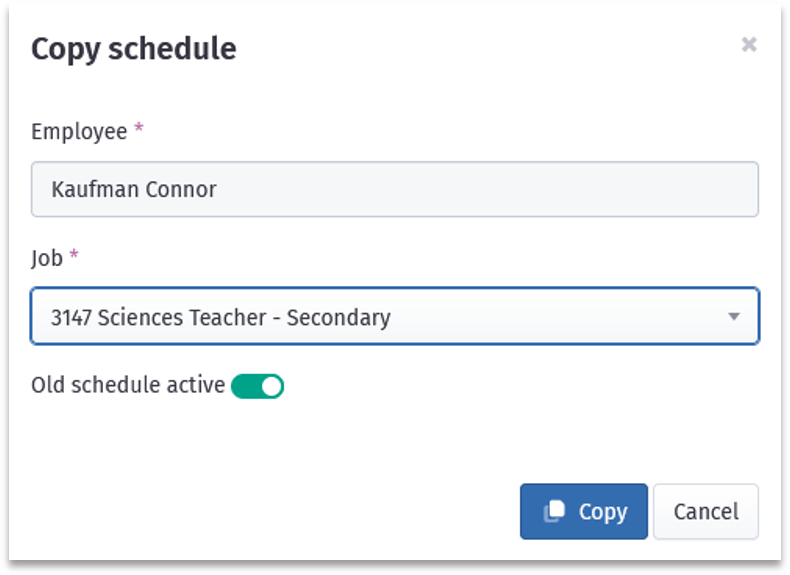
Task: Click the word Cancel in white button
Action: coord(706,512)
